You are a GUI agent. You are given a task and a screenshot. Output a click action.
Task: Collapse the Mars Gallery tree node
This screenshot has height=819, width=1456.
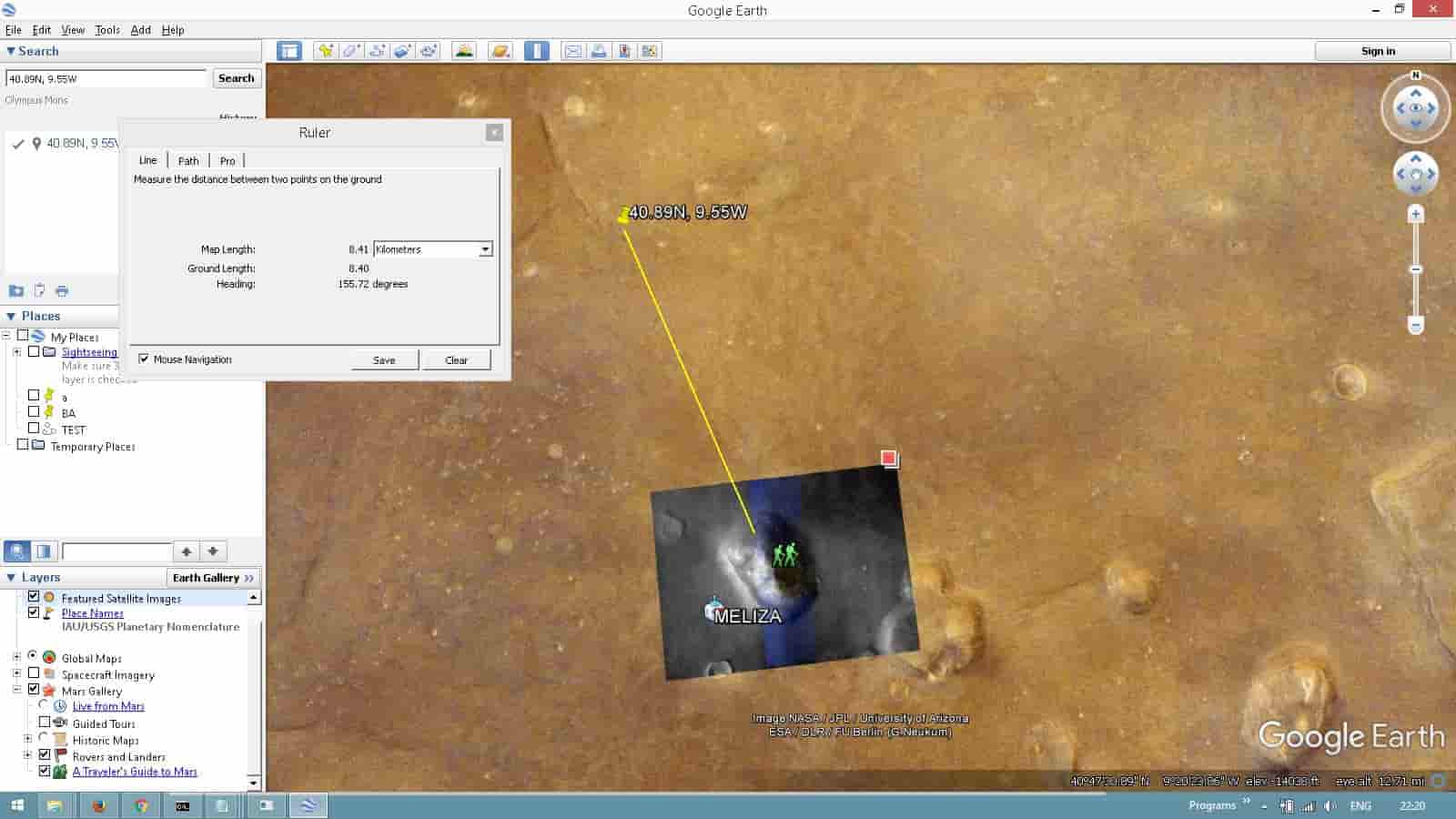[x=16, y=690]
